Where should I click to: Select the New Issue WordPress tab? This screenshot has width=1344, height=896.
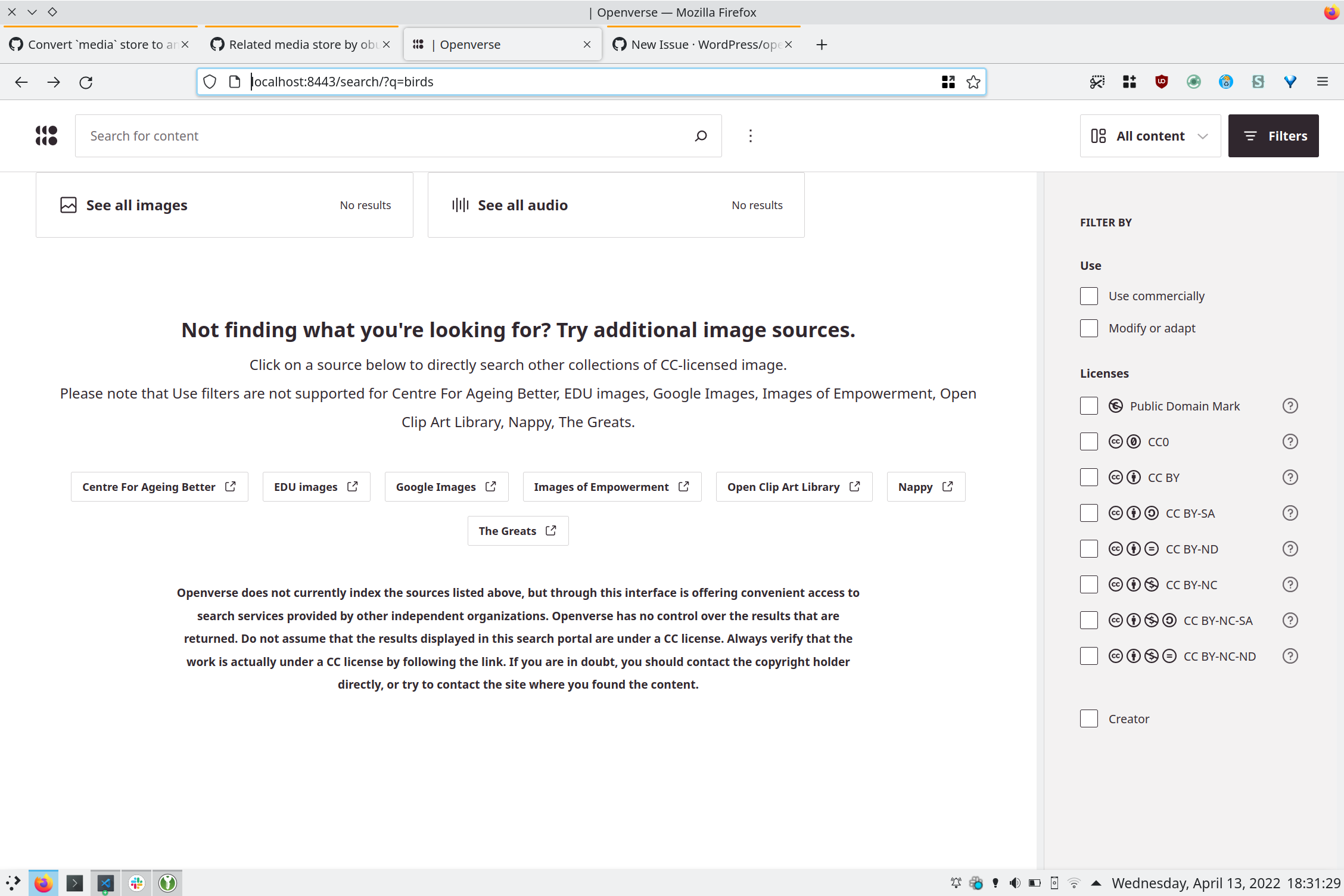[702, 44]
